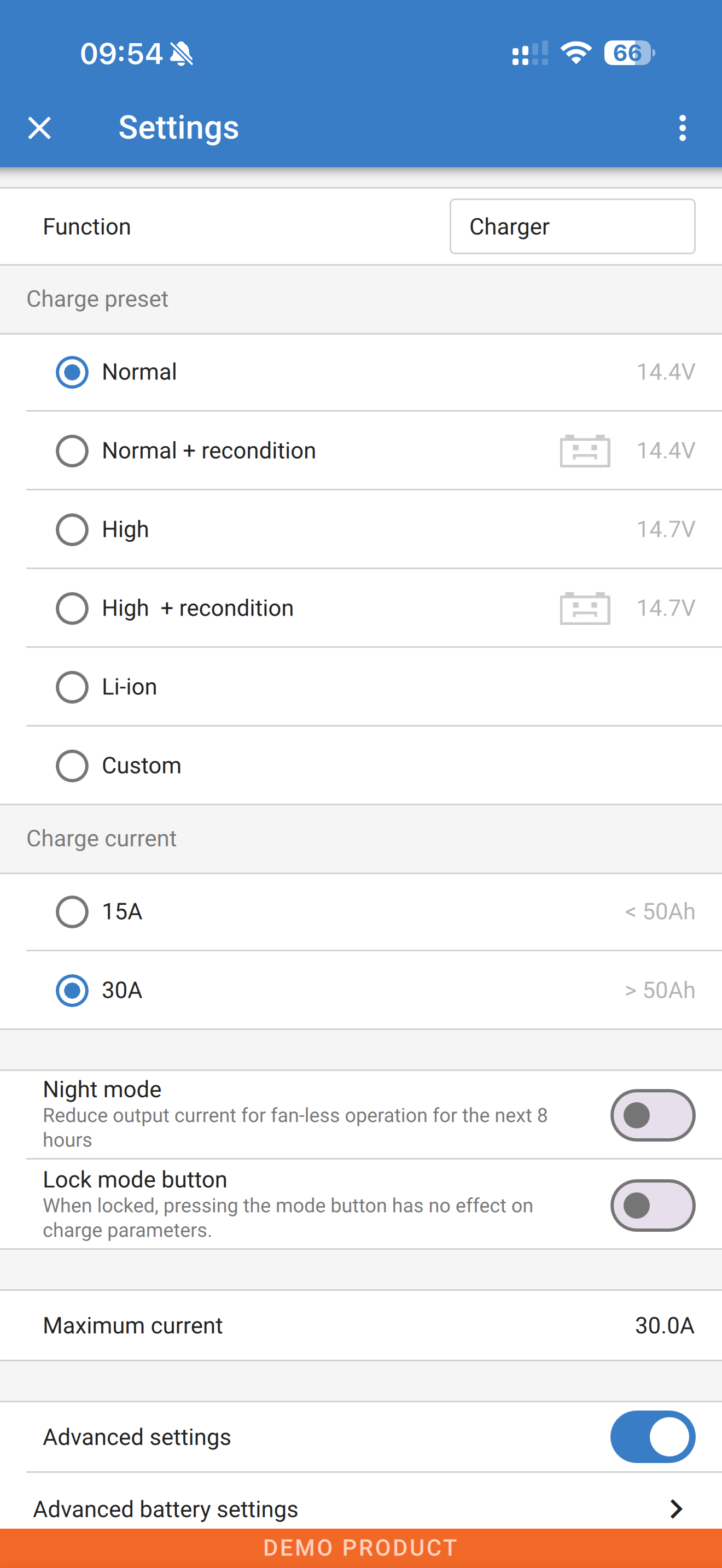
Task: Tap the Wi-Fi status icon
Action: coord(575,53)
